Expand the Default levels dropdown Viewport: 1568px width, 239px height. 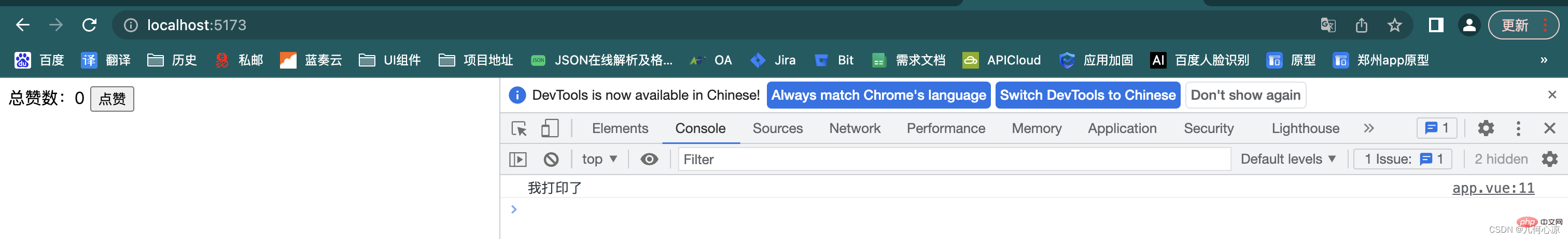[x=1288, y=160]
